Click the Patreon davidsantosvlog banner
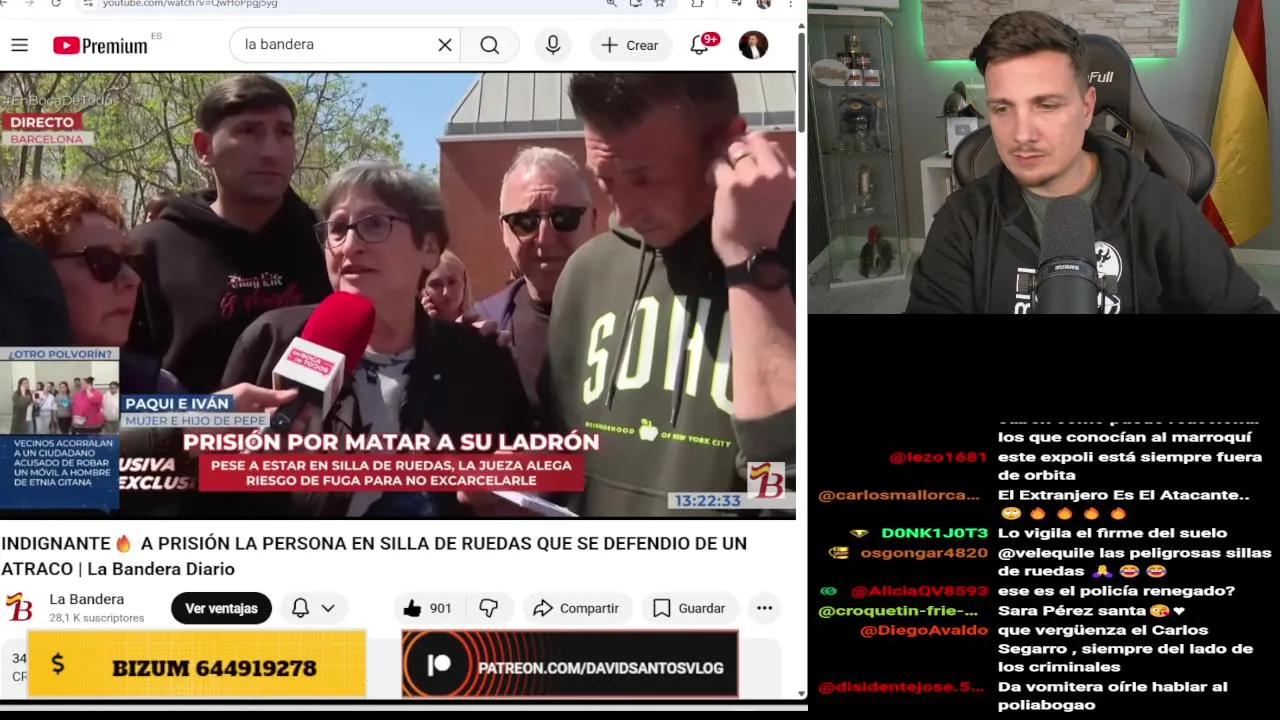The image size is (1280, 720). (570, 664)
